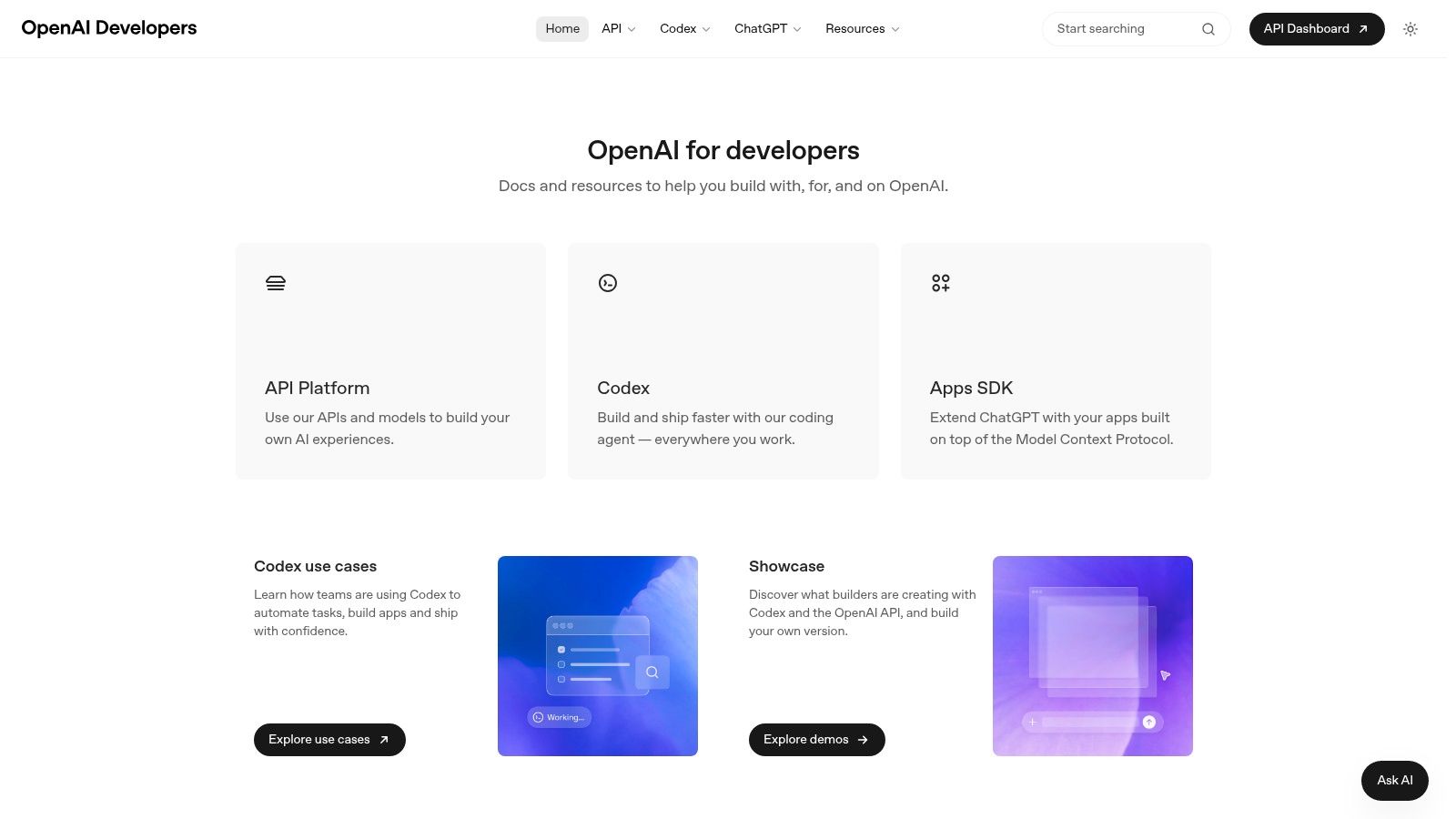The height and width of the screenshot is (819, 1456).
Task: Click the Apps SDK grid-plus icon
Action: 941,283
